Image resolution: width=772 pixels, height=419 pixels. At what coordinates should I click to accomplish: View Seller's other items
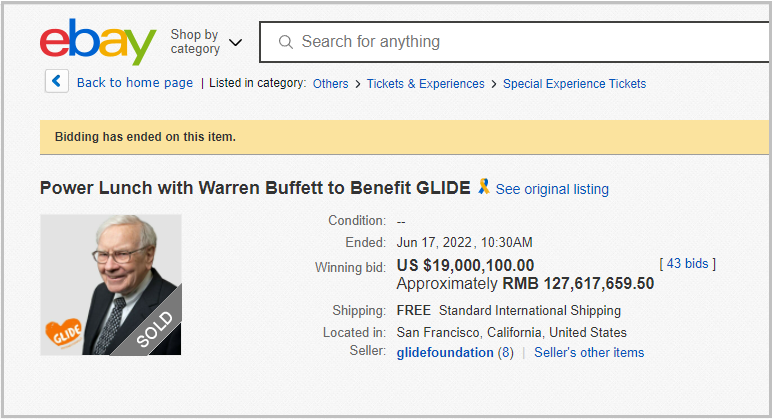(x=589, y=353)
